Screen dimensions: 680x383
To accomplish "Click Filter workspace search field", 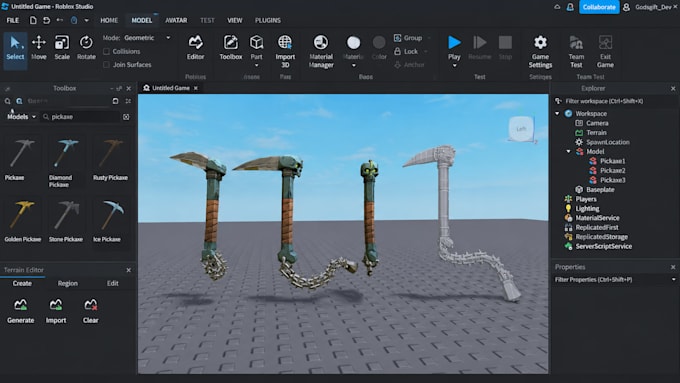I will (615, 101).
